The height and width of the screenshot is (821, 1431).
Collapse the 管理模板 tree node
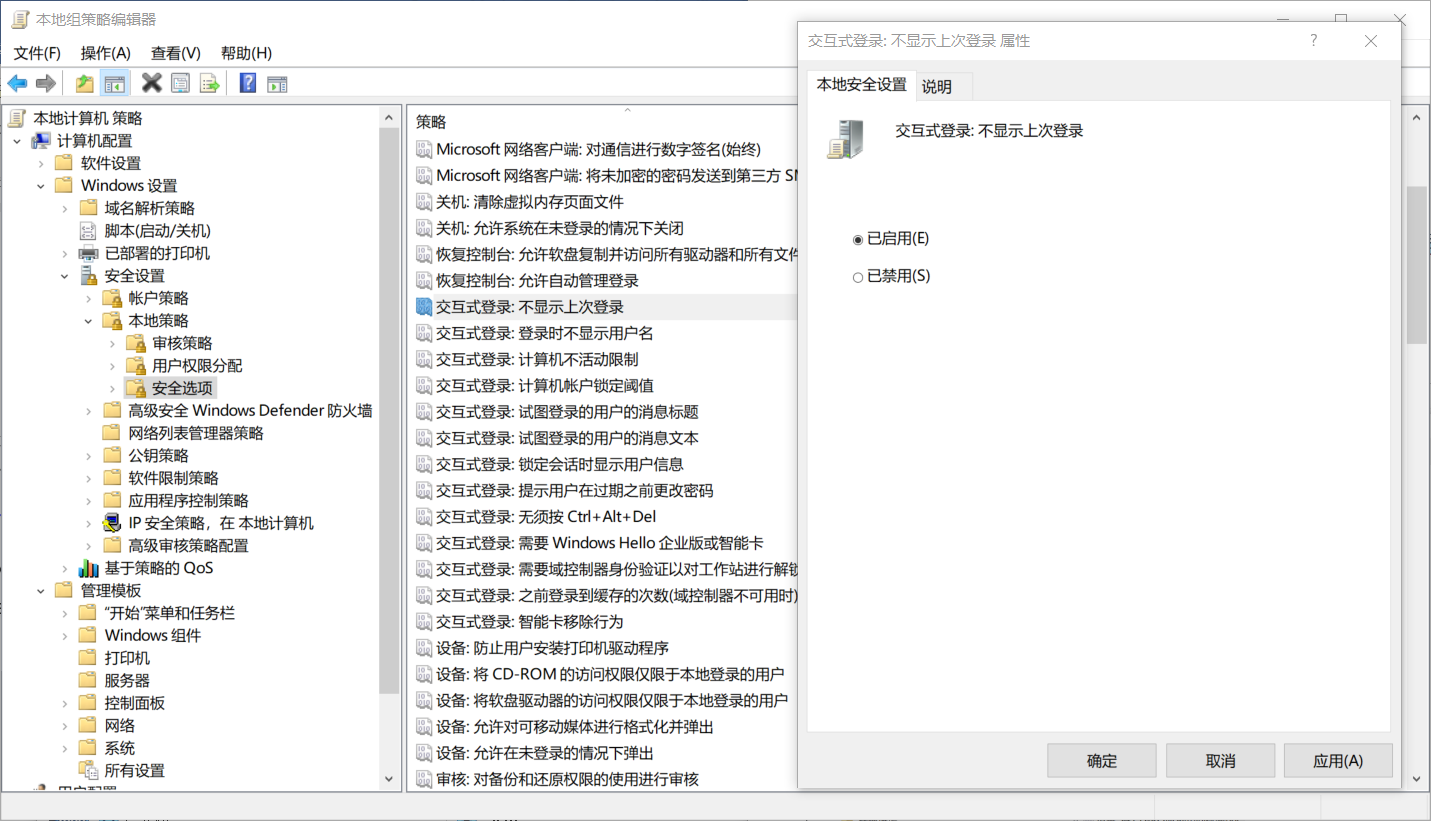pyautogui.click(x=41, y=591)
